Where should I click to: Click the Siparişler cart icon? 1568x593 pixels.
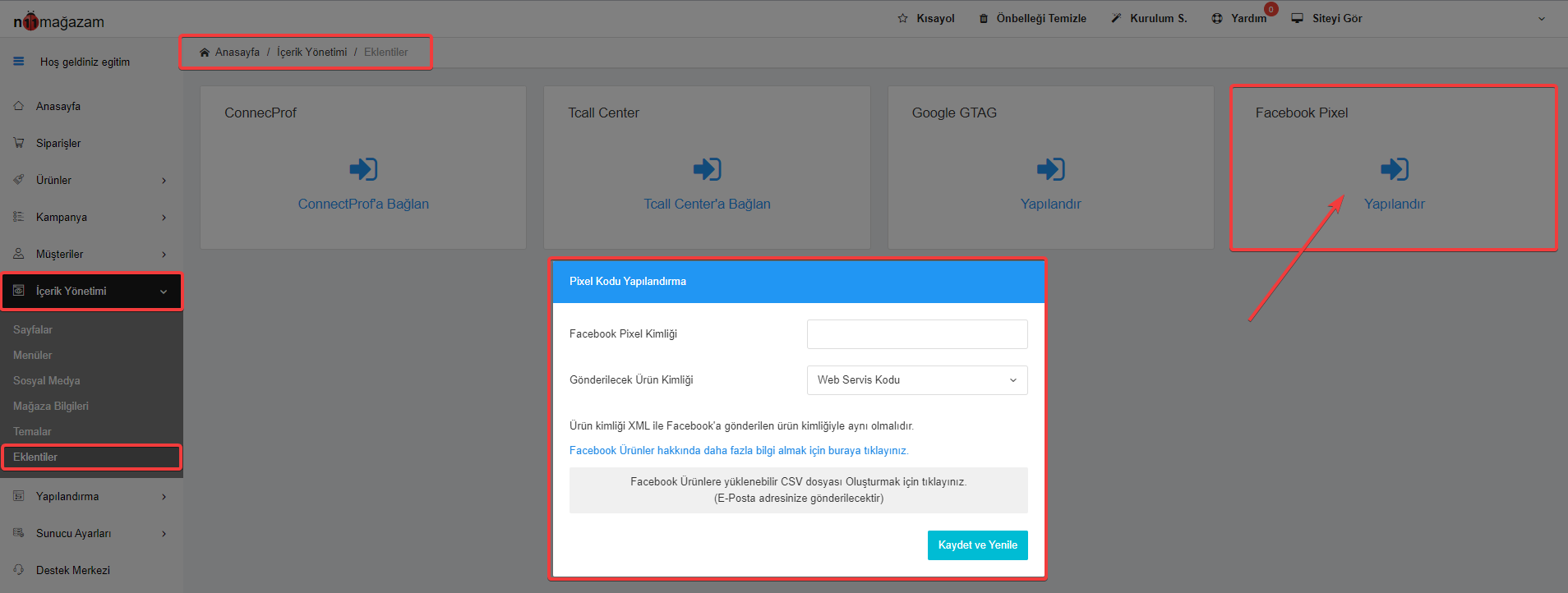point(19,143)
